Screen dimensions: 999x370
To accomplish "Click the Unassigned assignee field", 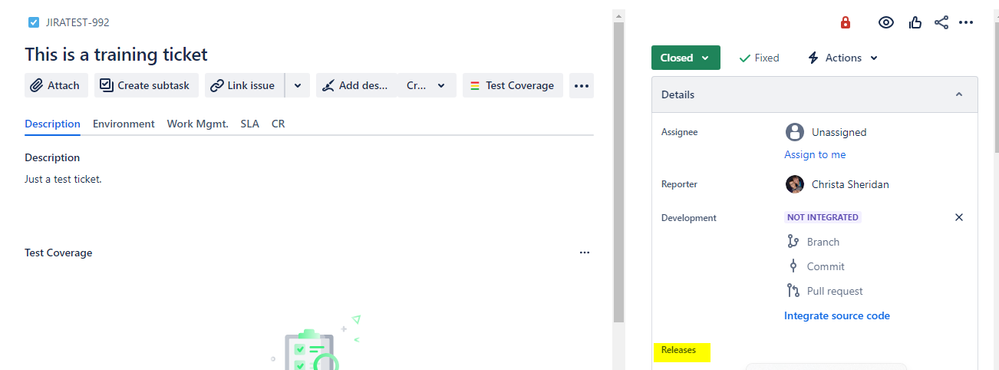I will pyautogui.click(x=826, y=132).
